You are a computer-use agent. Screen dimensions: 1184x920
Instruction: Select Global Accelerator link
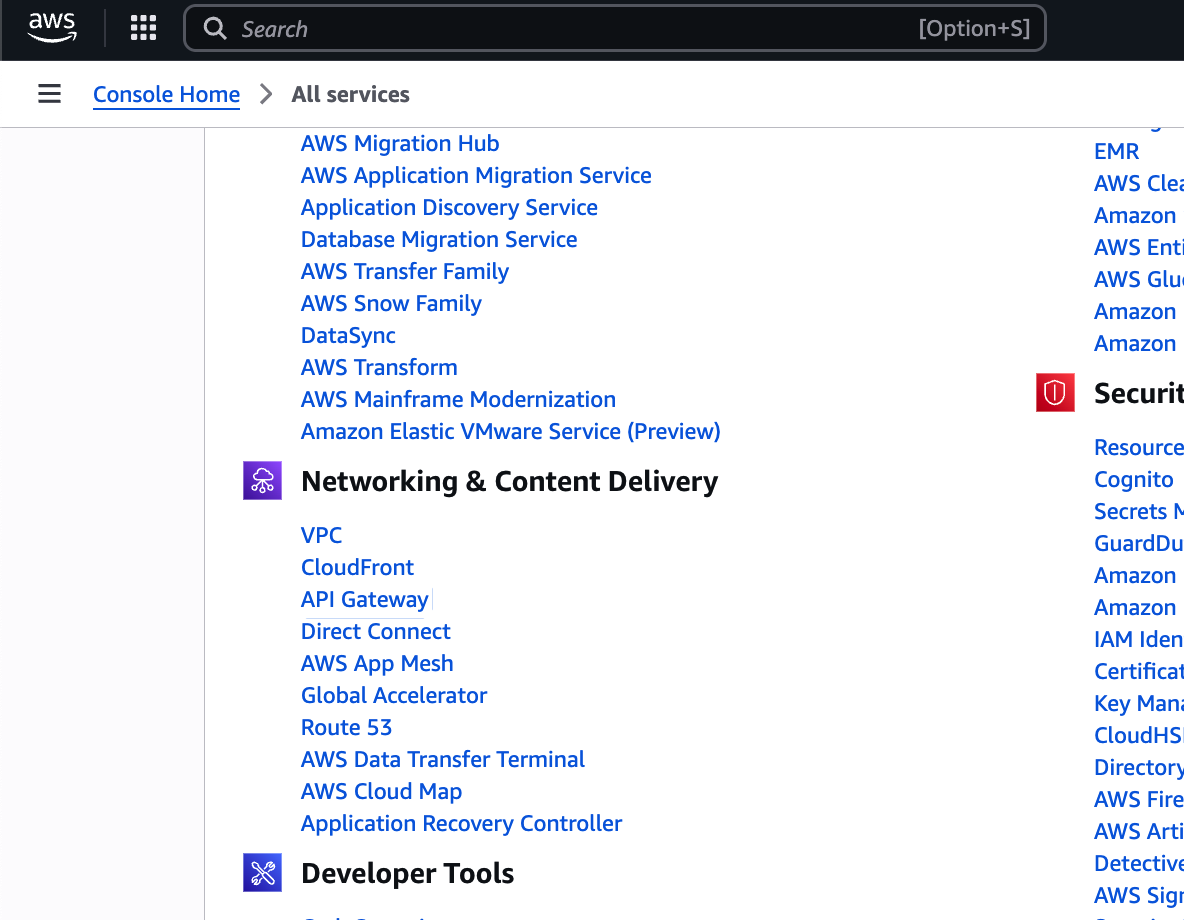[x=394, y=695]
